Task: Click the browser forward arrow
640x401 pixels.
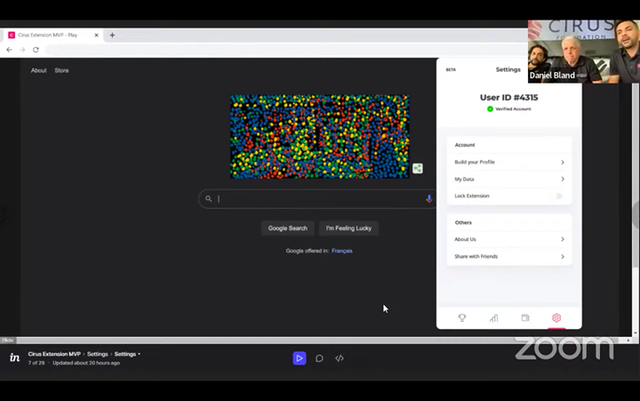Action: 22,50
